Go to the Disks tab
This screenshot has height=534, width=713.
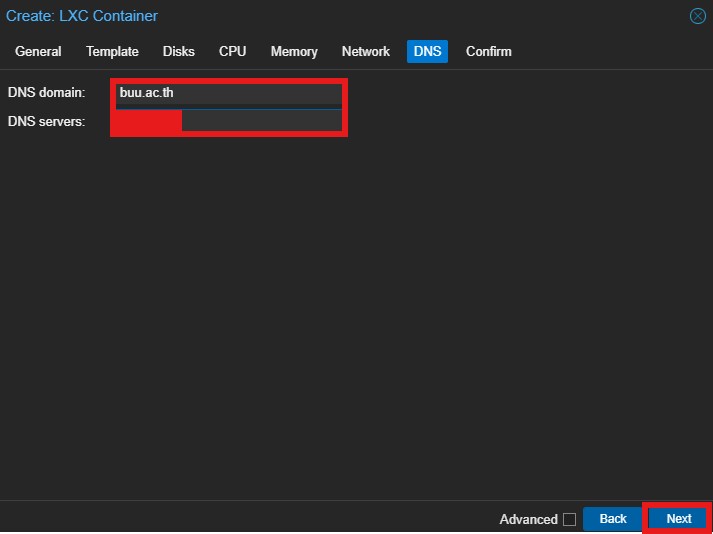point(179,51)
